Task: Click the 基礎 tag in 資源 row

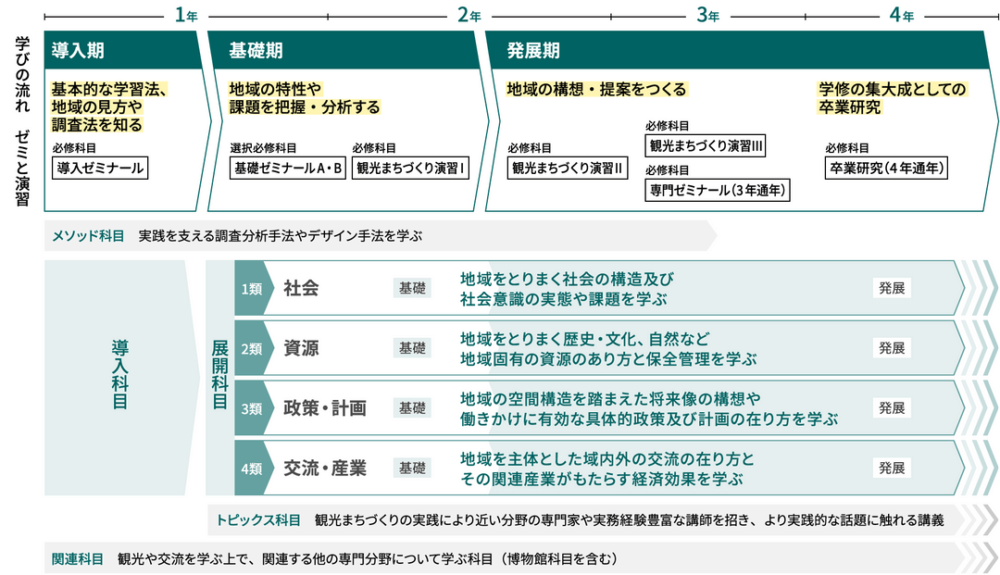Action: (412, 348)
